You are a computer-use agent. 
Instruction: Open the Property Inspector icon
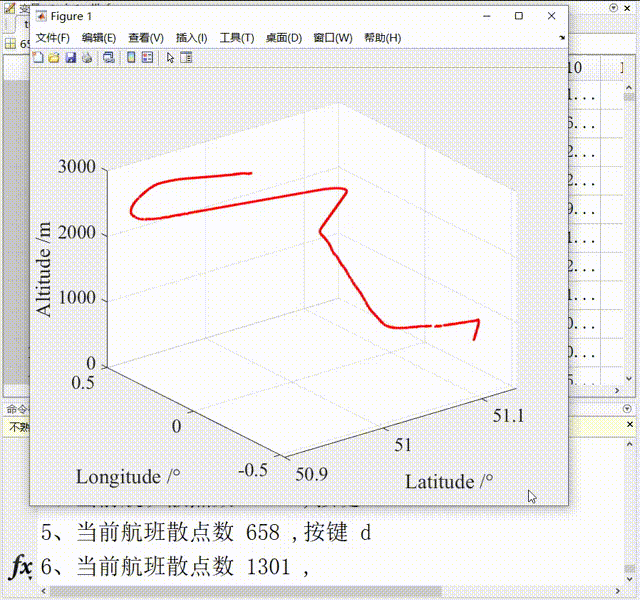point(186,58)
